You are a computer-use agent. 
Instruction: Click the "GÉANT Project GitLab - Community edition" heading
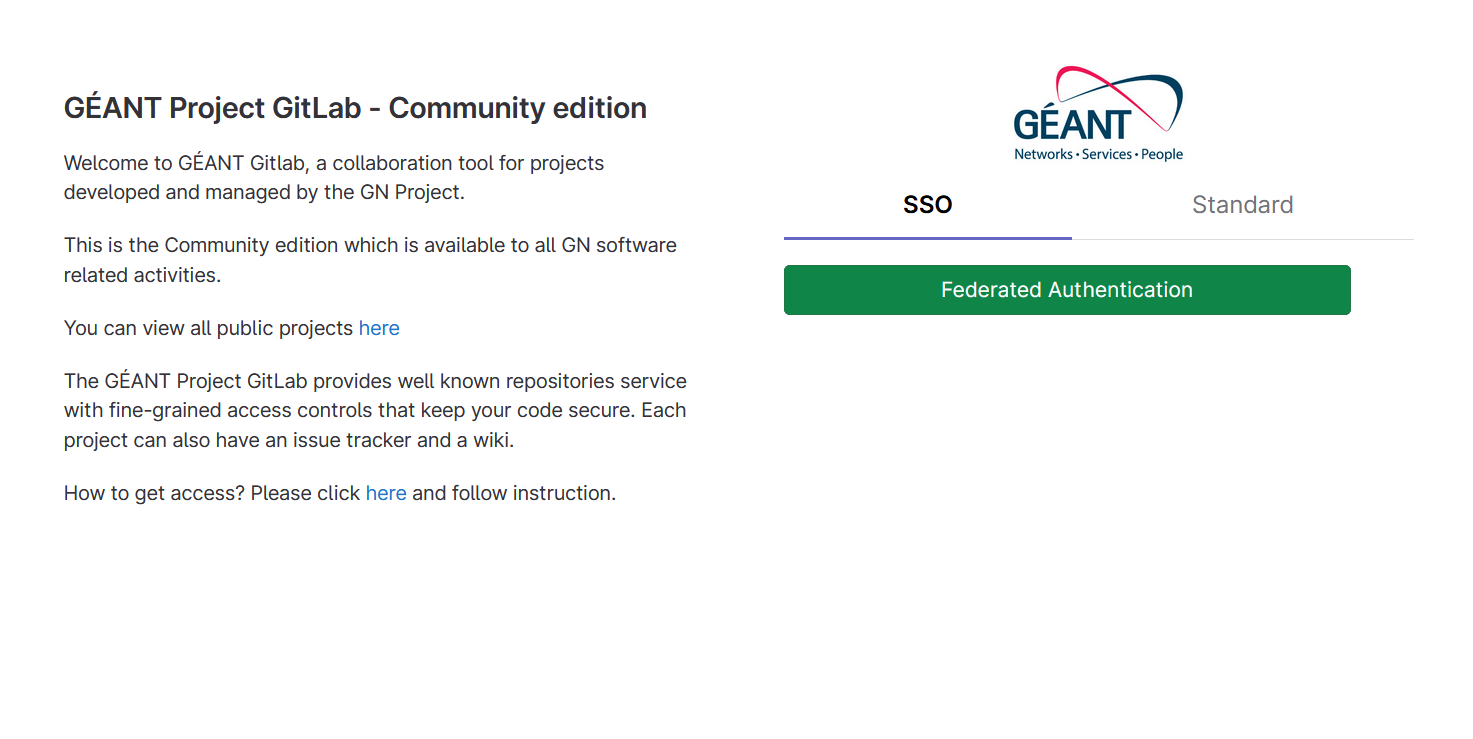pos(355,108)
